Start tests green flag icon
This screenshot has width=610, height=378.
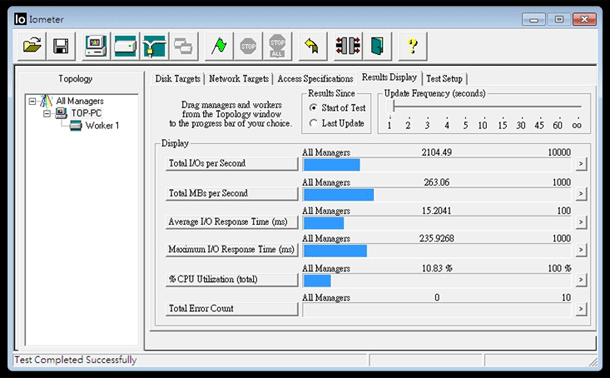click(219, 46)
